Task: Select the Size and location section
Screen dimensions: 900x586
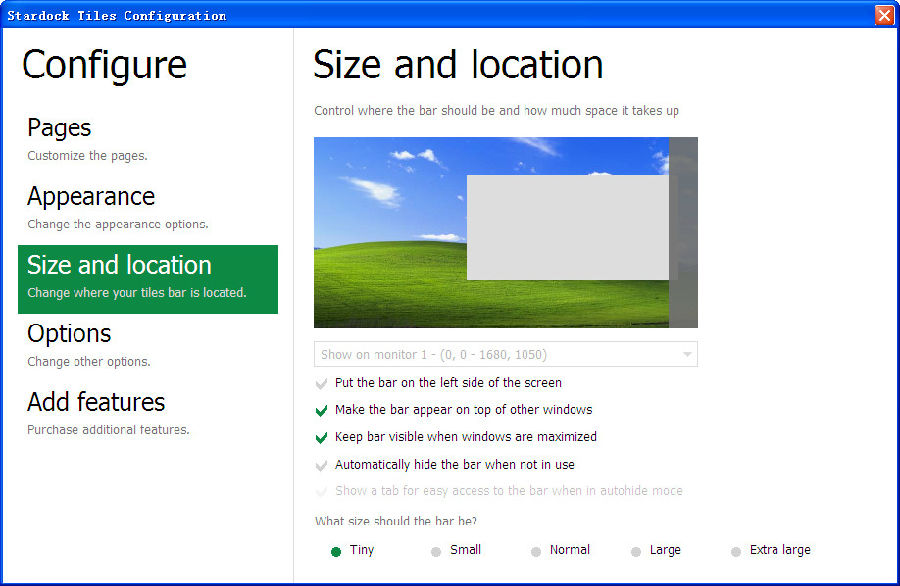Action: (x=118, y=266)
